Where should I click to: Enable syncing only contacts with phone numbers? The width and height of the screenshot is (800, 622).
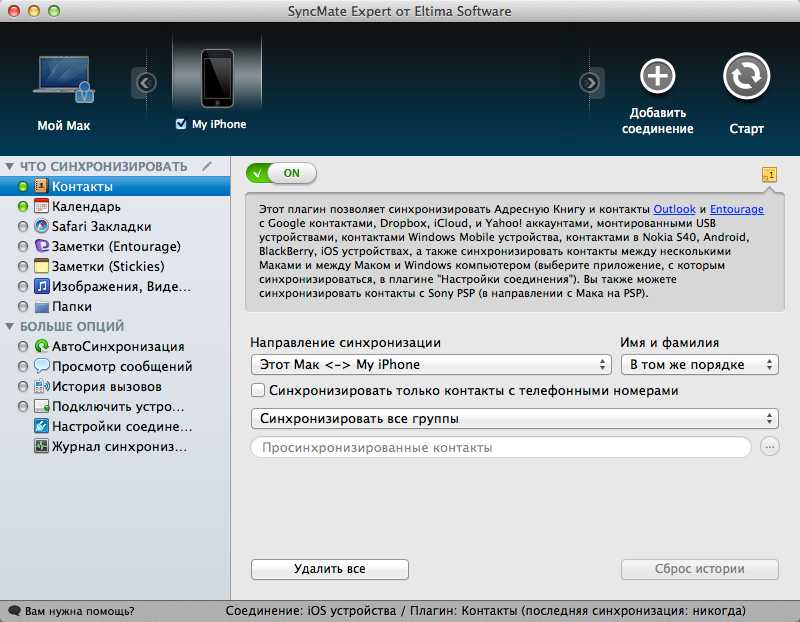point(258,390)
